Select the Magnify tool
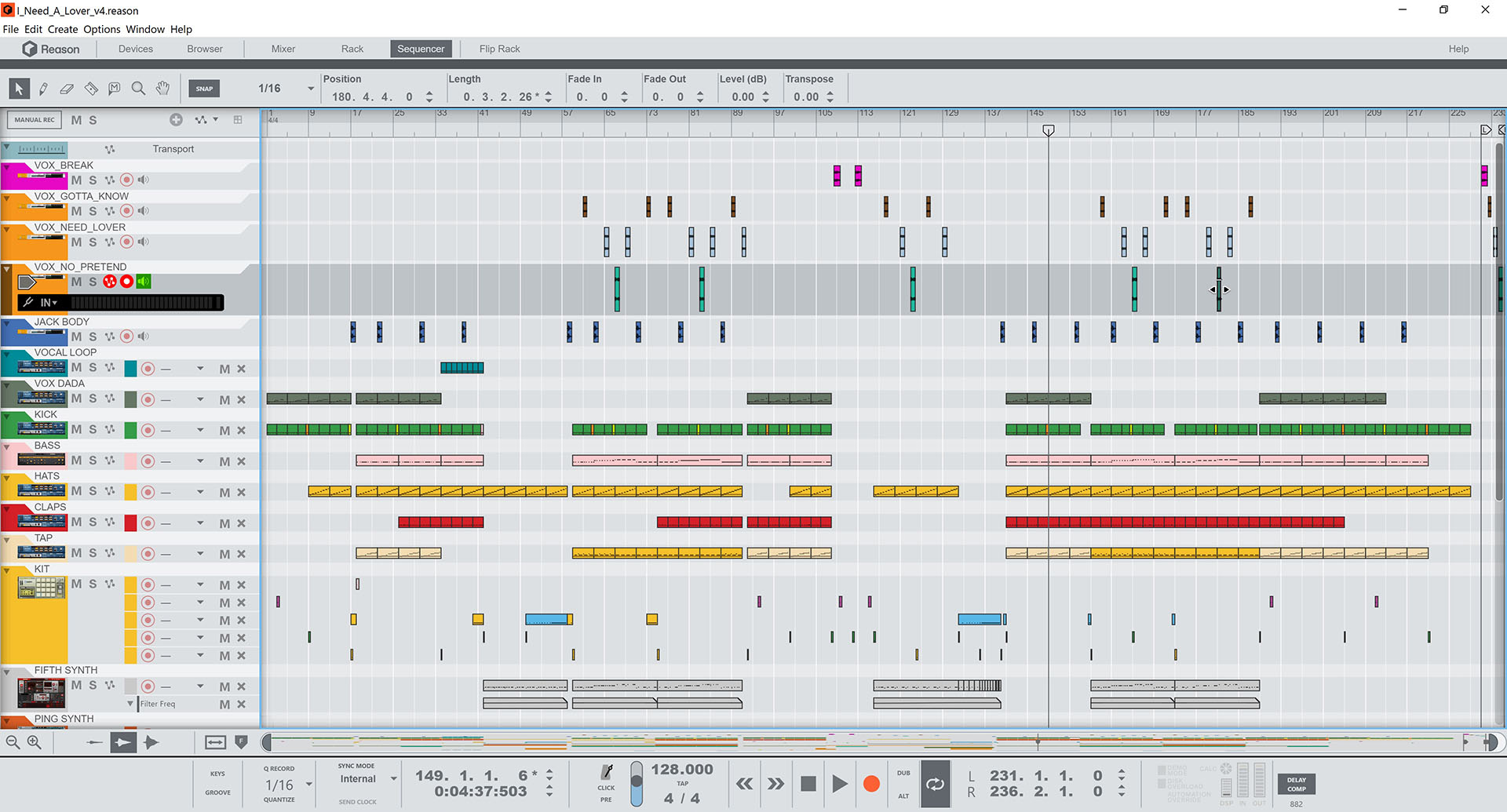 (x=138, y=89)
